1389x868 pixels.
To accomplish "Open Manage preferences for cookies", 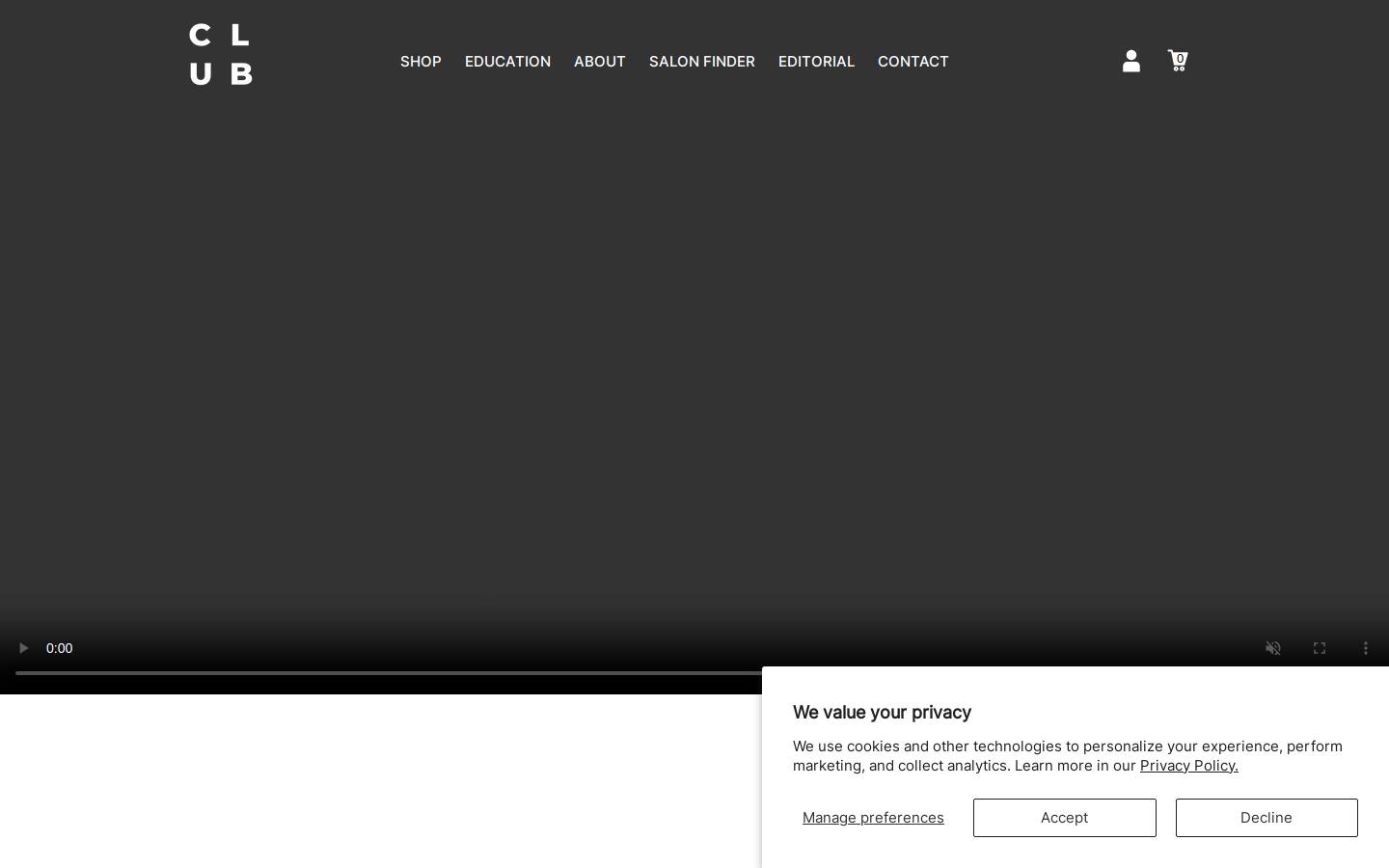I will click(873, 818).
